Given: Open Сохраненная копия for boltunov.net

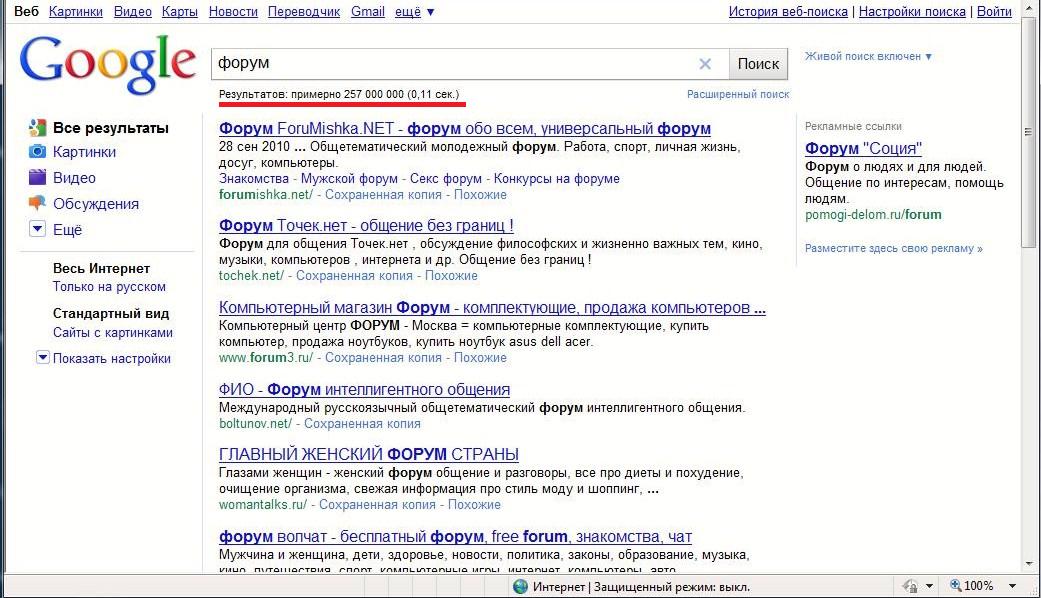Looking at the screenshot, I should [x=362, y=423].
